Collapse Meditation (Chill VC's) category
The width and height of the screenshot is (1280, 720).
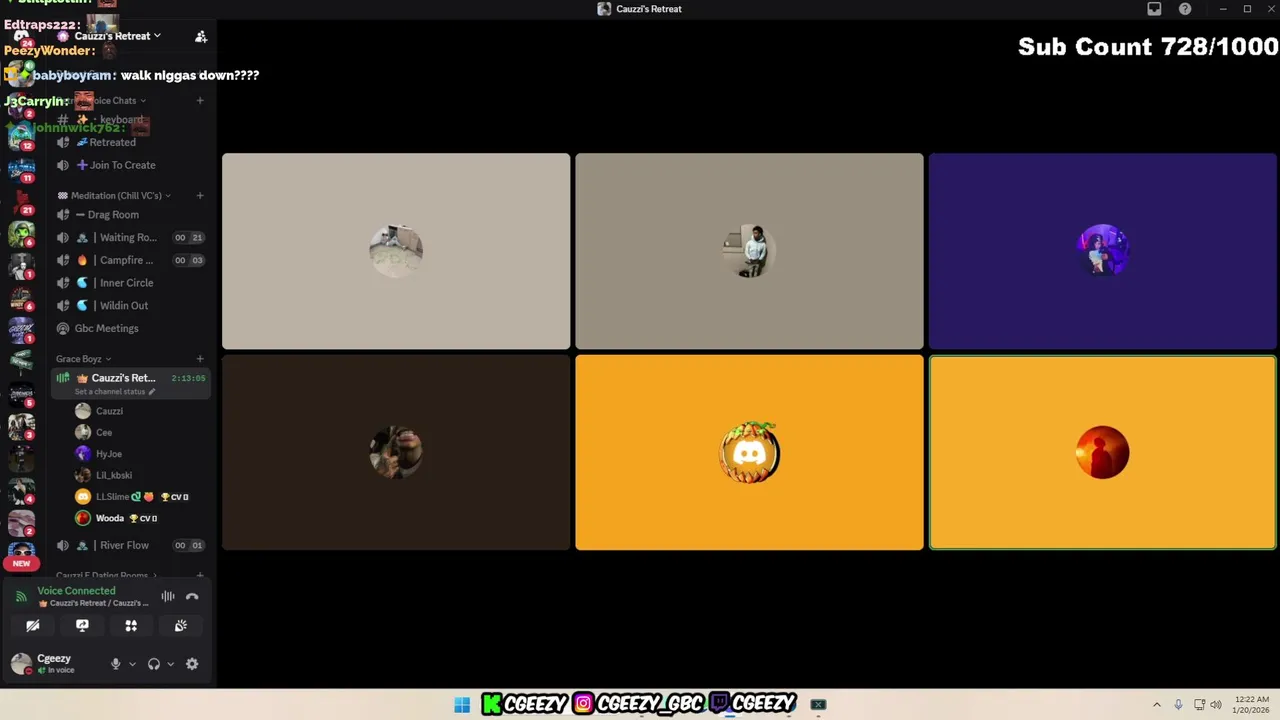pos(114,196)
